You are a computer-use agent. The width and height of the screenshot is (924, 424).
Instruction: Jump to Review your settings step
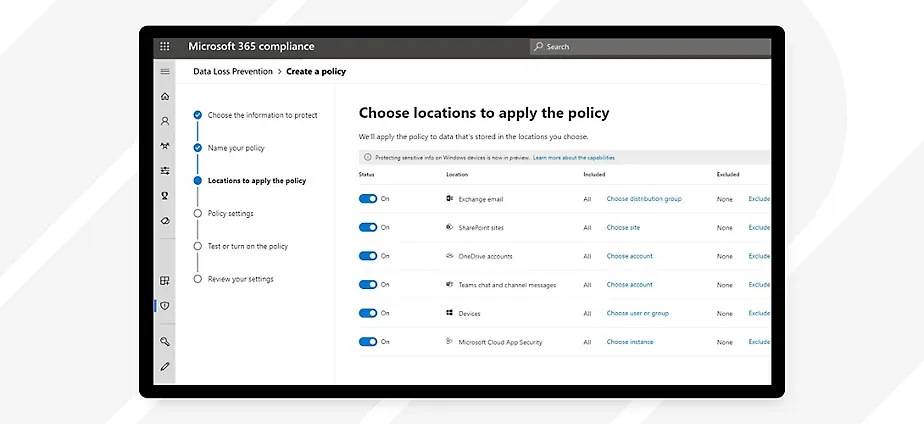(240, 279)
